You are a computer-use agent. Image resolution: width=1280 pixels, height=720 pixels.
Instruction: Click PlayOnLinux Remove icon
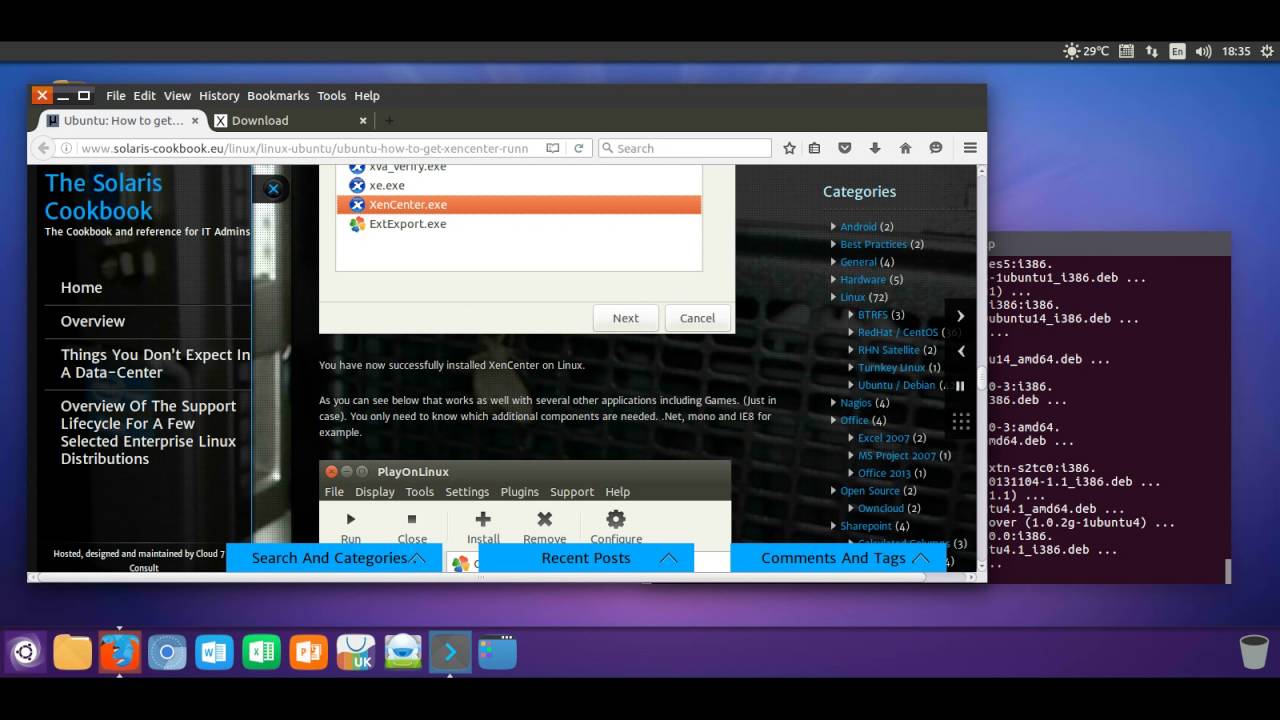[545, 519]
